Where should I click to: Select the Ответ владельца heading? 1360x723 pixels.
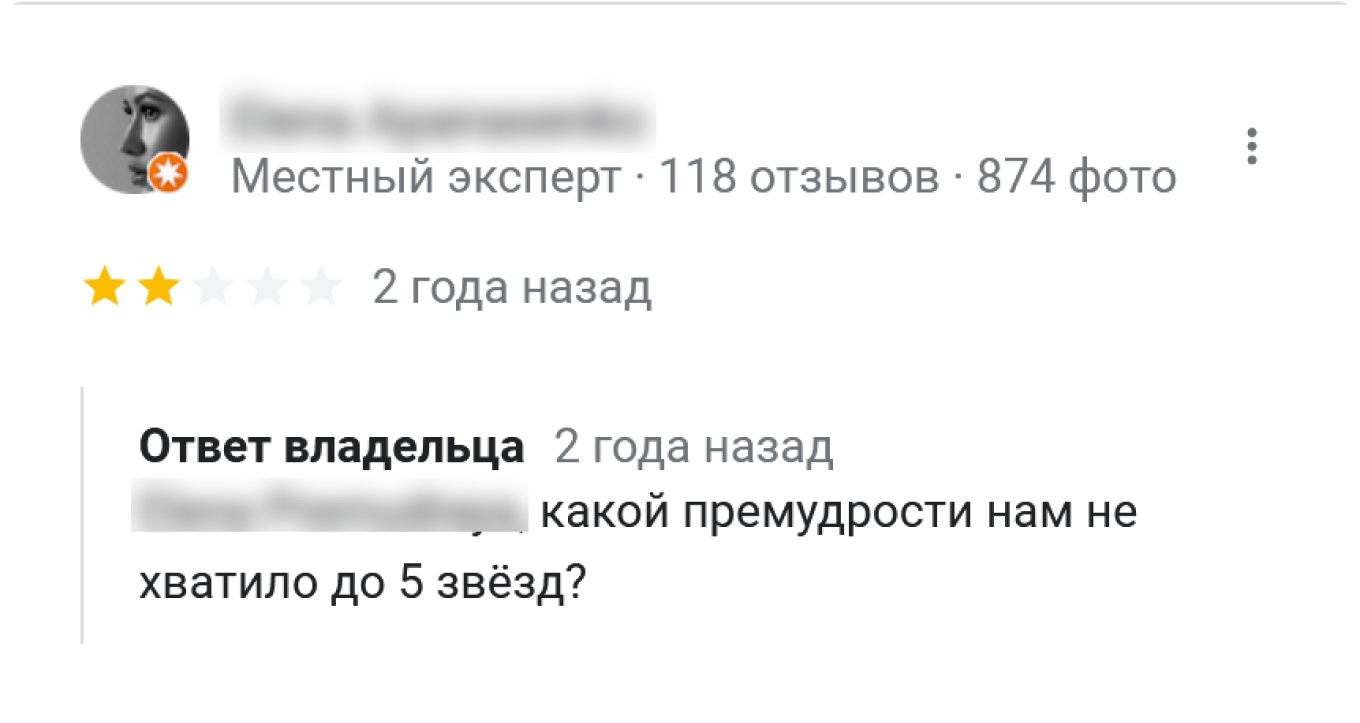[332, 447]
